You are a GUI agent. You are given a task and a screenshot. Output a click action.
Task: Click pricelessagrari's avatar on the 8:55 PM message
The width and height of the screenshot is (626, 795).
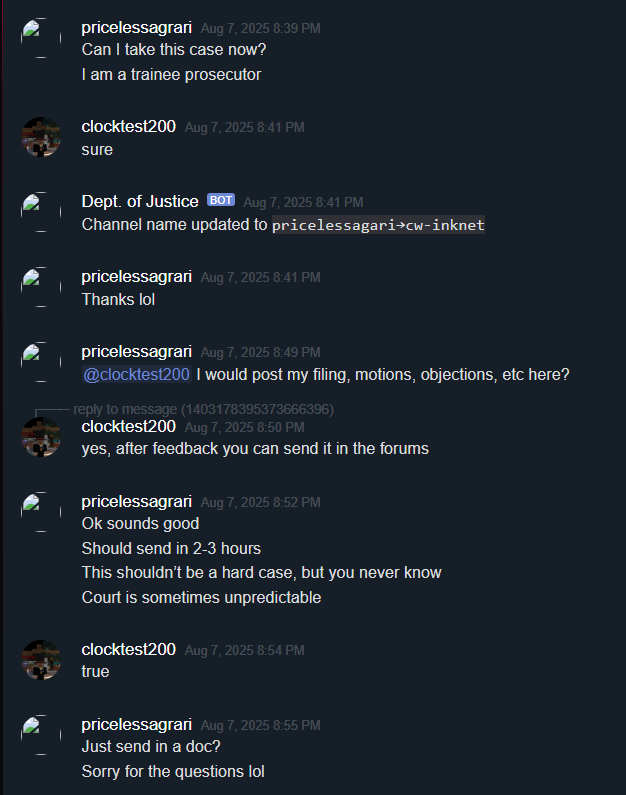pos(41,735)
